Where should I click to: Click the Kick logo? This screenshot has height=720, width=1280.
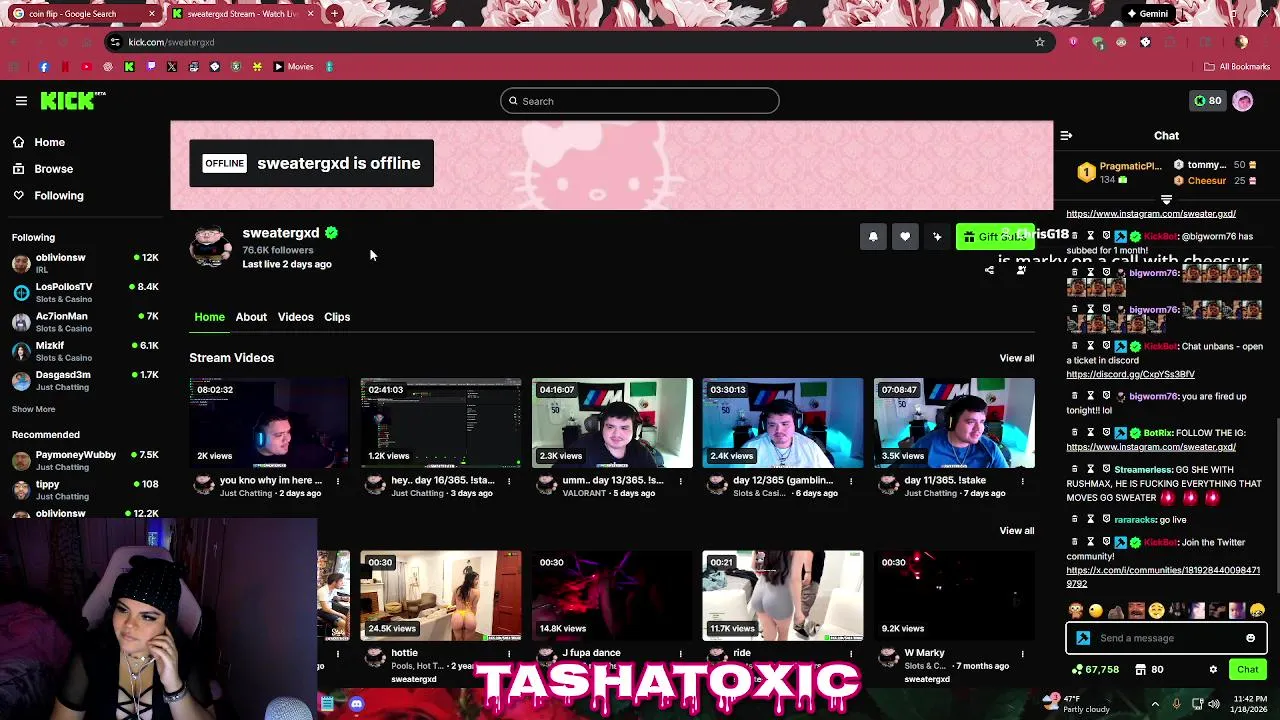(x=72, y=101)
